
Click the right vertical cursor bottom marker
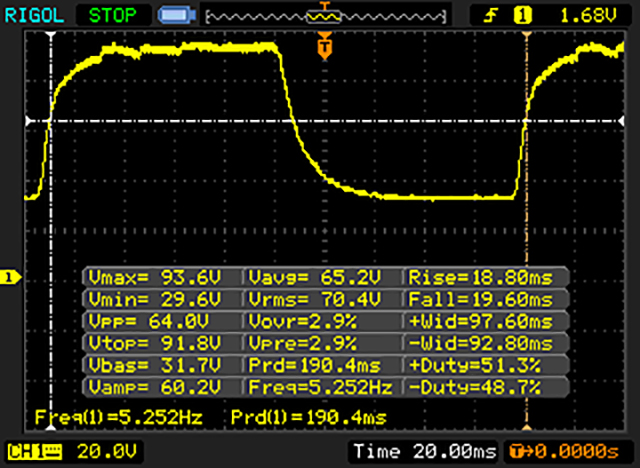pos(527,427)
